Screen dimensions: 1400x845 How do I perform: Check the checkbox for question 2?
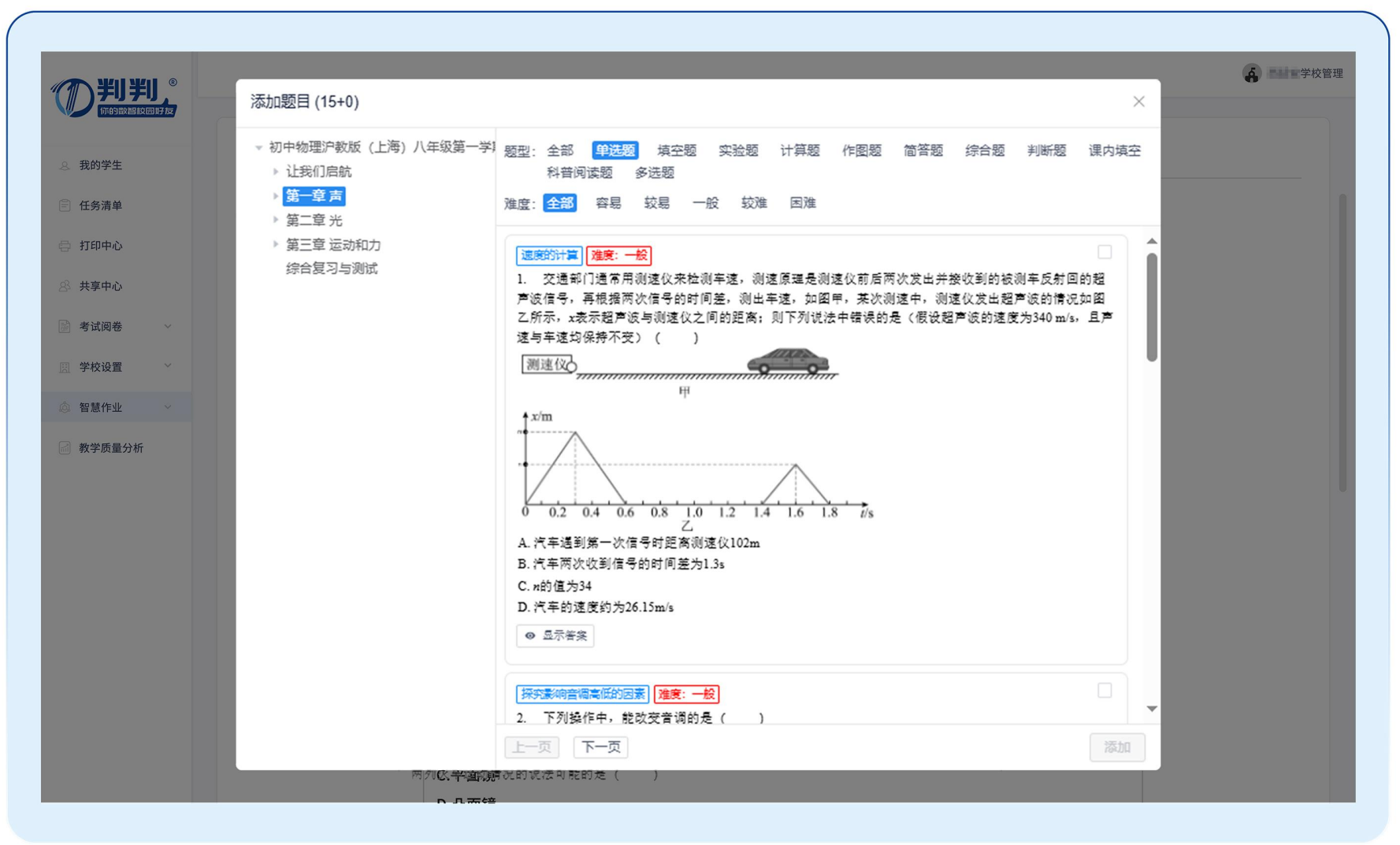(x=1105, y=691)
